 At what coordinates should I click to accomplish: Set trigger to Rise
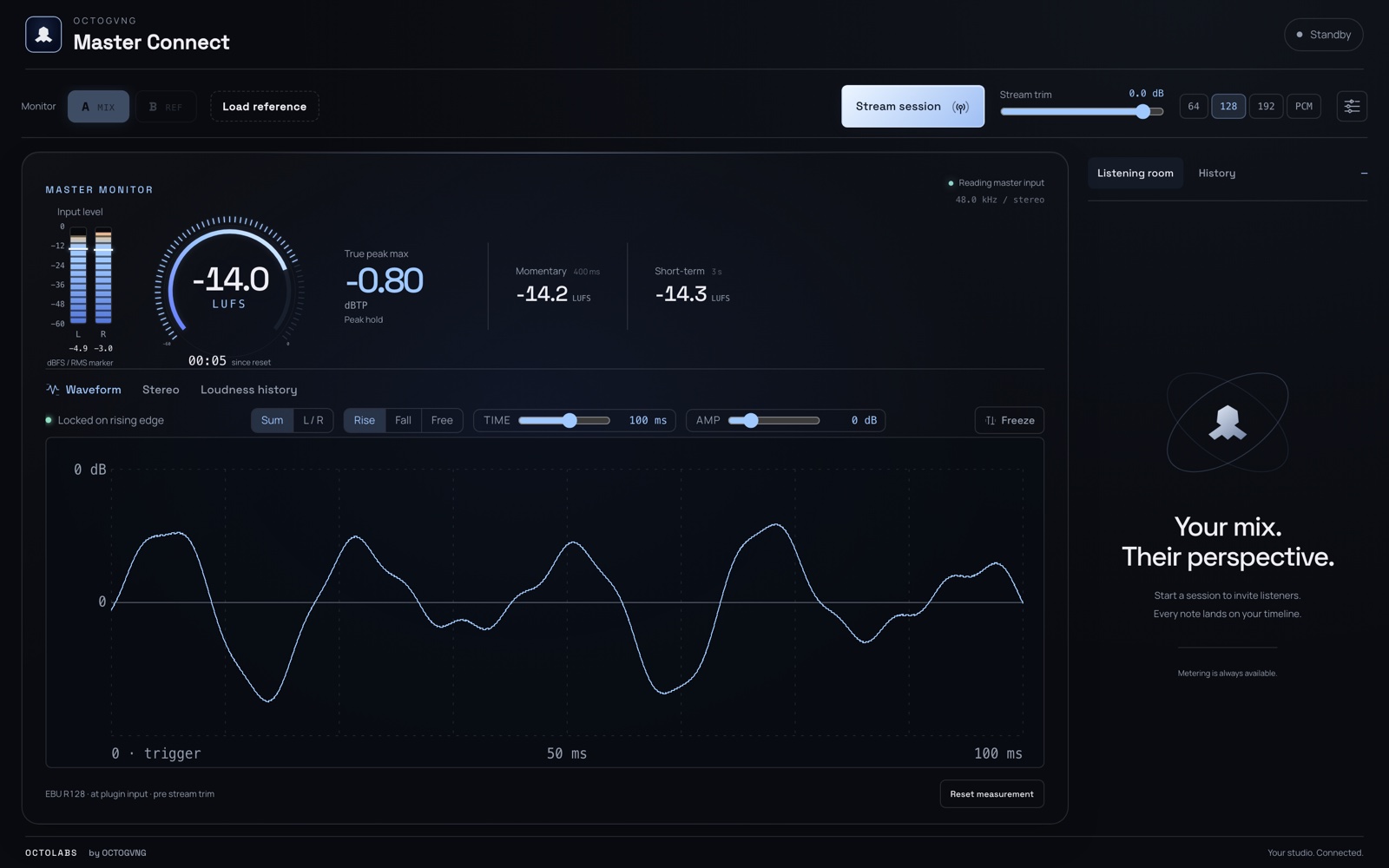pyautogui.click(x=364, y=420)
